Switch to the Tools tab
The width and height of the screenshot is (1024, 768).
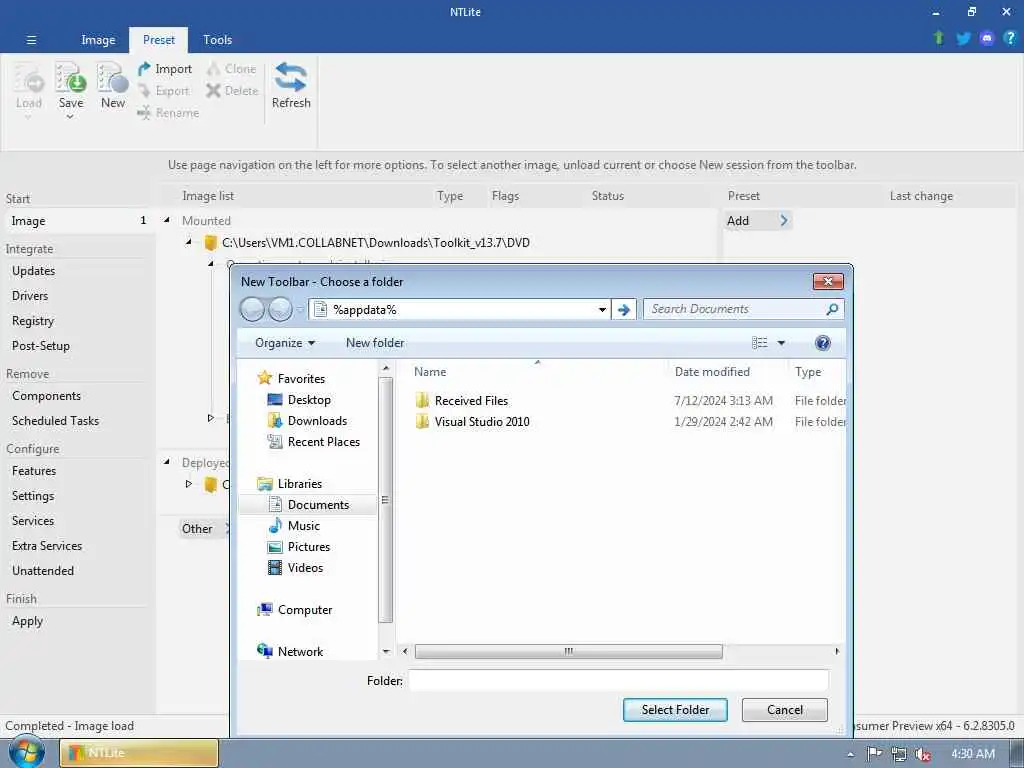217,40
